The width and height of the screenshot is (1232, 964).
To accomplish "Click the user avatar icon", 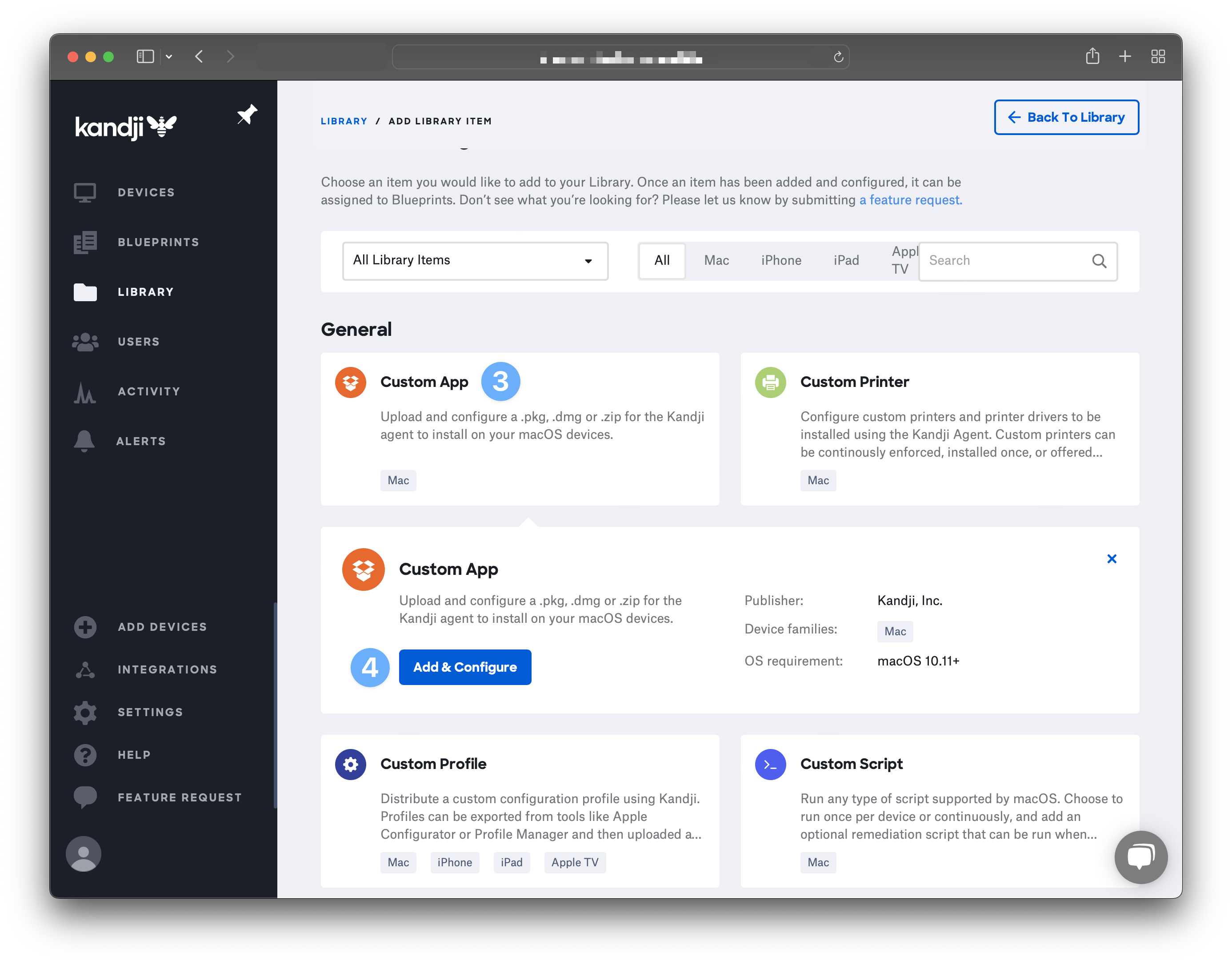I will click(84, 853).
